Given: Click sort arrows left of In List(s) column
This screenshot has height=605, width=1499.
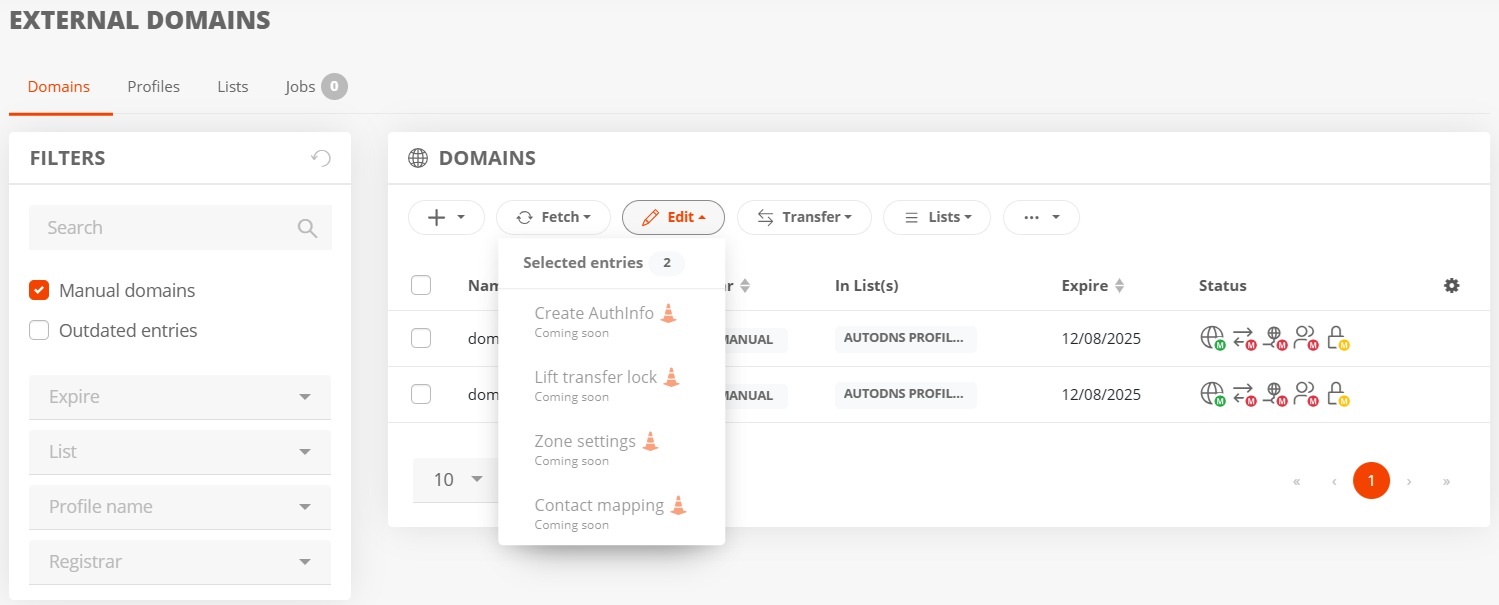Looking at the screenshot, I should [745, 286].
